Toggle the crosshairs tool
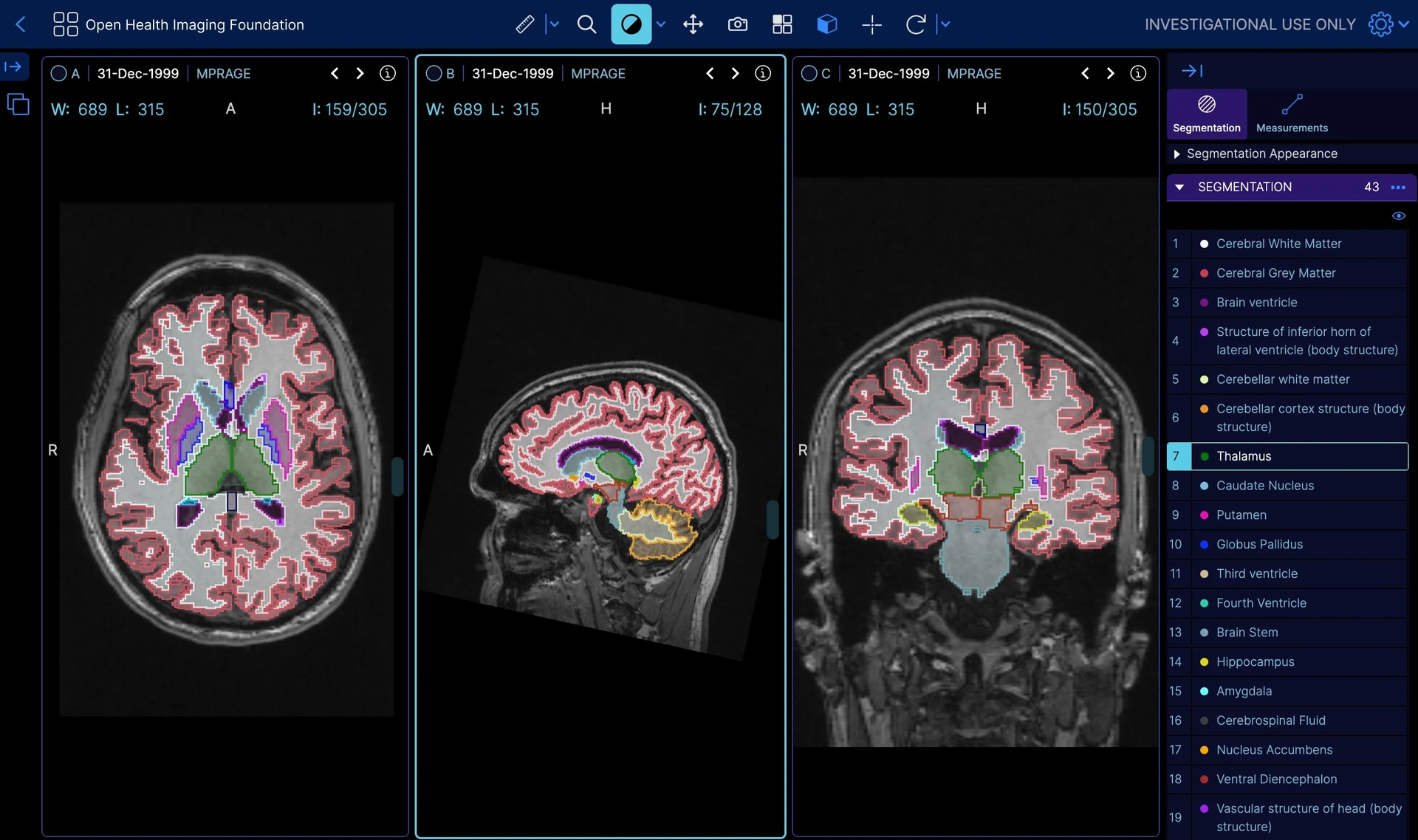 tap(871, 24)
